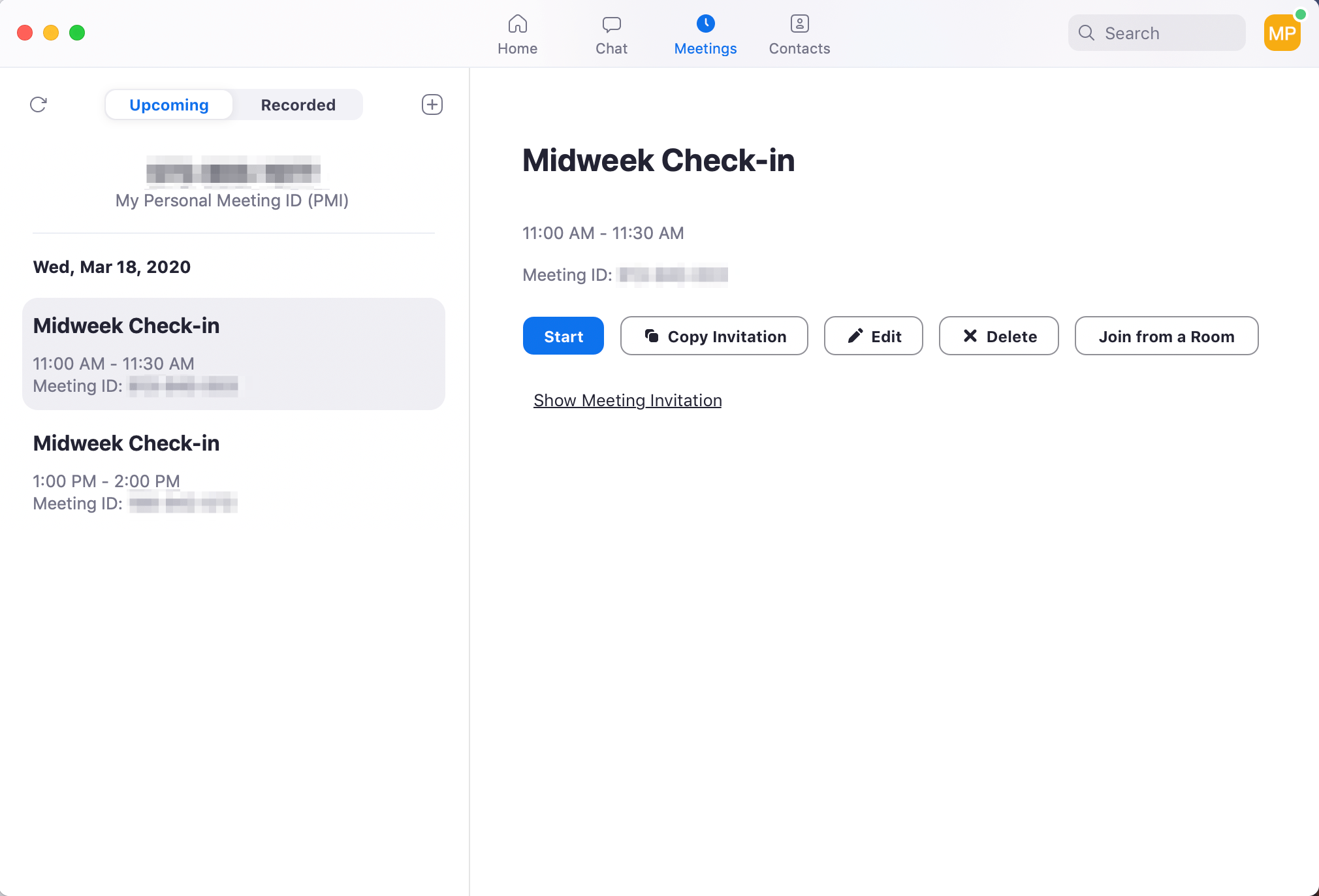
Task: Switch to the Recorded tab
Action: pyautogui.click(x=298, y=105)
